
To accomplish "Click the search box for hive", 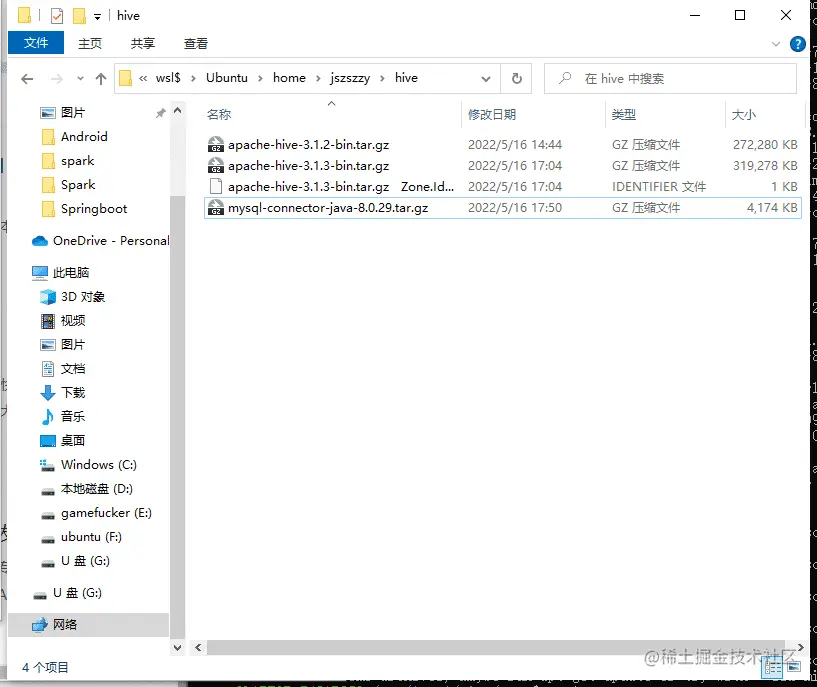I will point(670,79).
